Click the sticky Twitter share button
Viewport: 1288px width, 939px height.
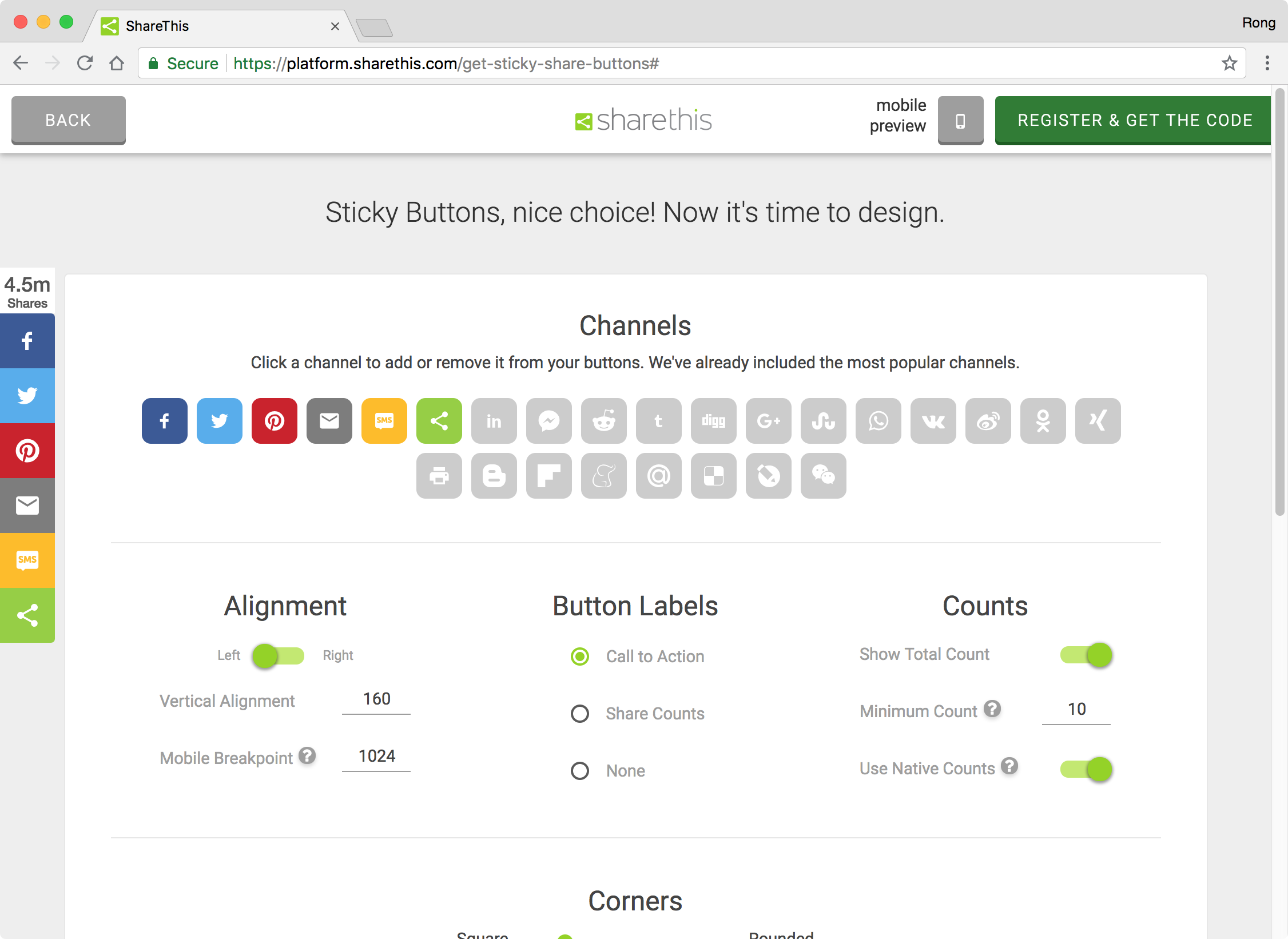pos(27,396)
